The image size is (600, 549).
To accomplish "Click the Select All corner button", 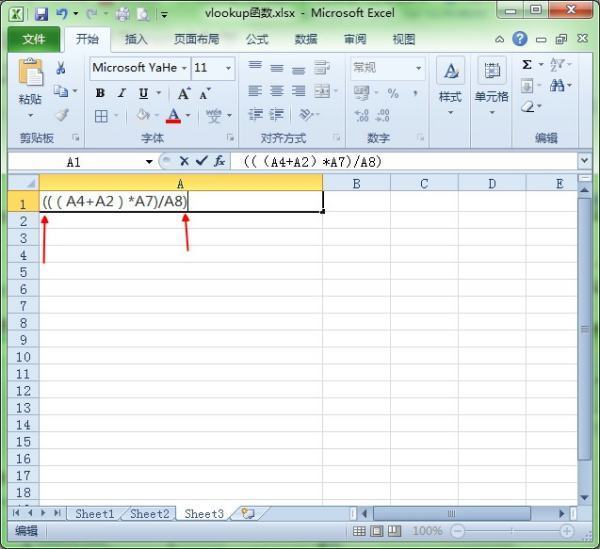I will (x=23, y=183).
